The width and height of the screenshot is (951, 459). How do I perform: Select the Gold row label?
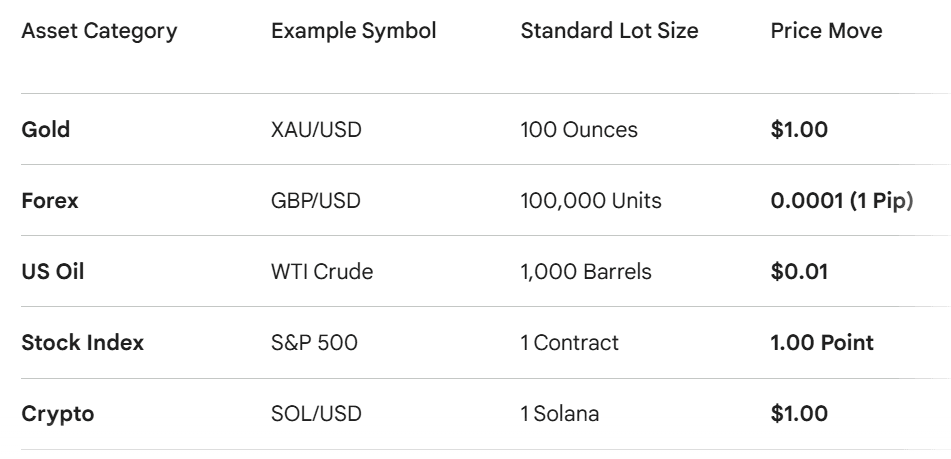46,130
